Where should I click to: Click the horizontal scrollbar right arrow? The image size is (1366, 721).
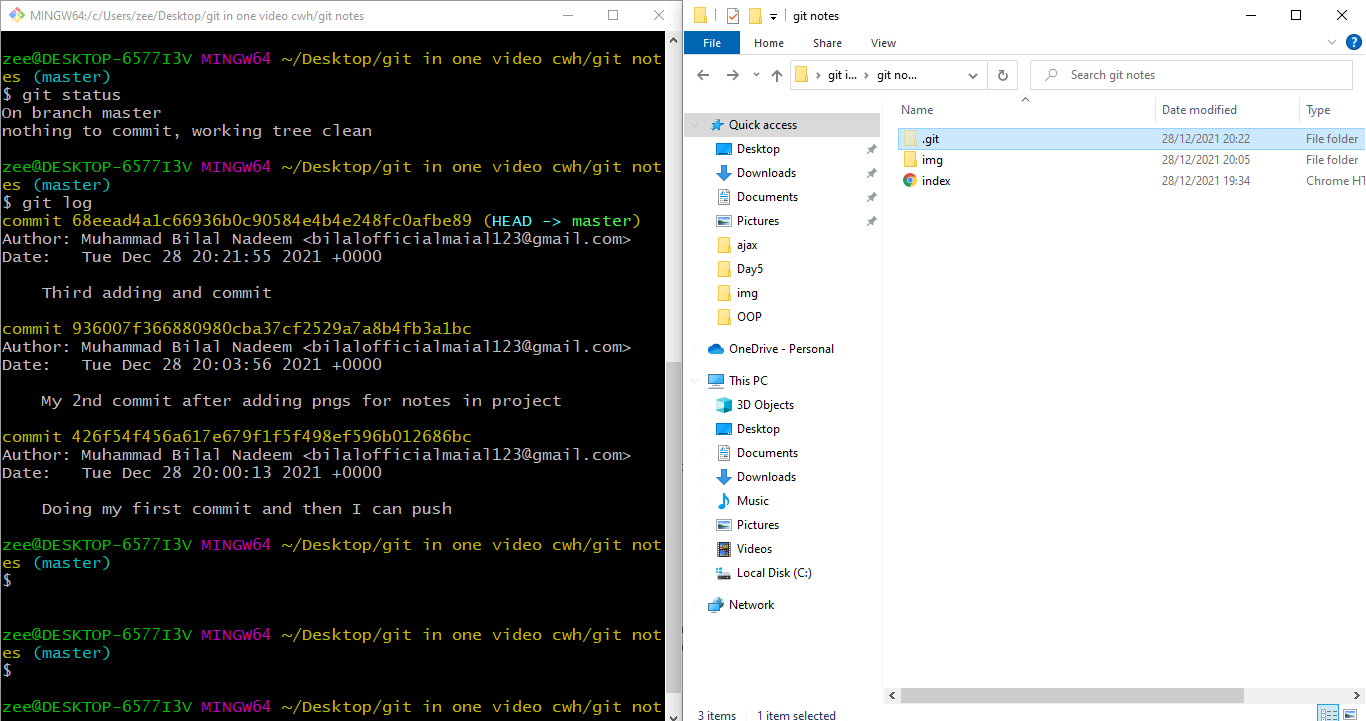click(x=1356, y=695)
